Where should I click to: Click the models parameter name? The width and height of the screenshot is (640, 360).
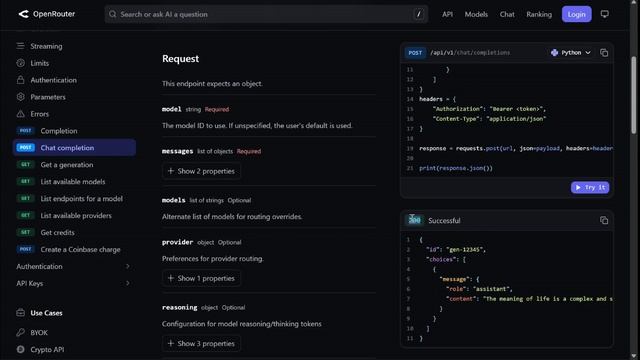[x=173, y=200]
